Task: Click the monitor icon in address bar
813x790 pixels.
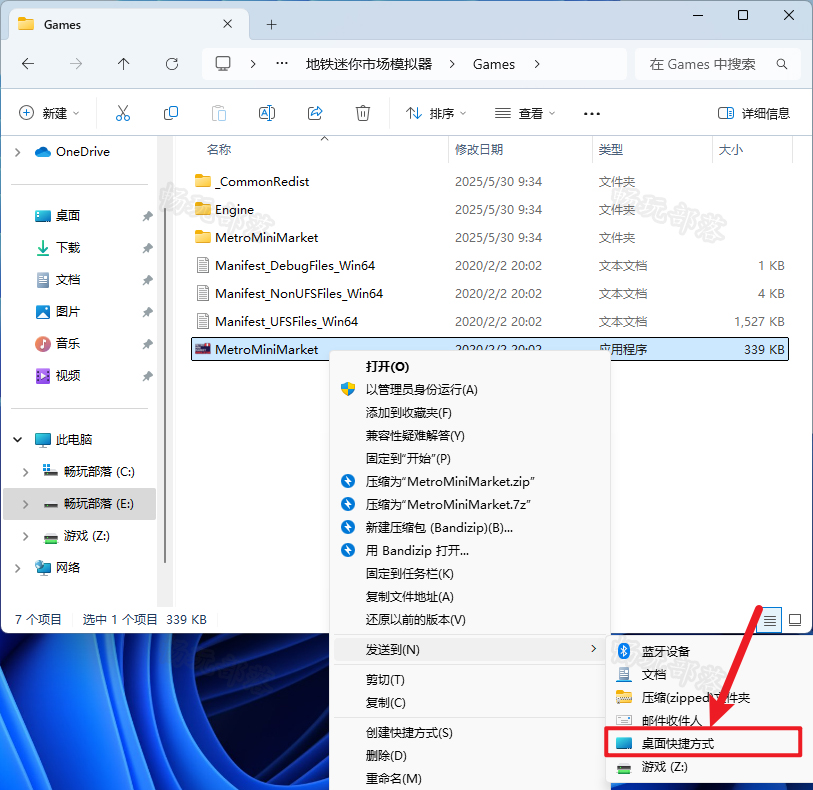Action: coord(223,64)
